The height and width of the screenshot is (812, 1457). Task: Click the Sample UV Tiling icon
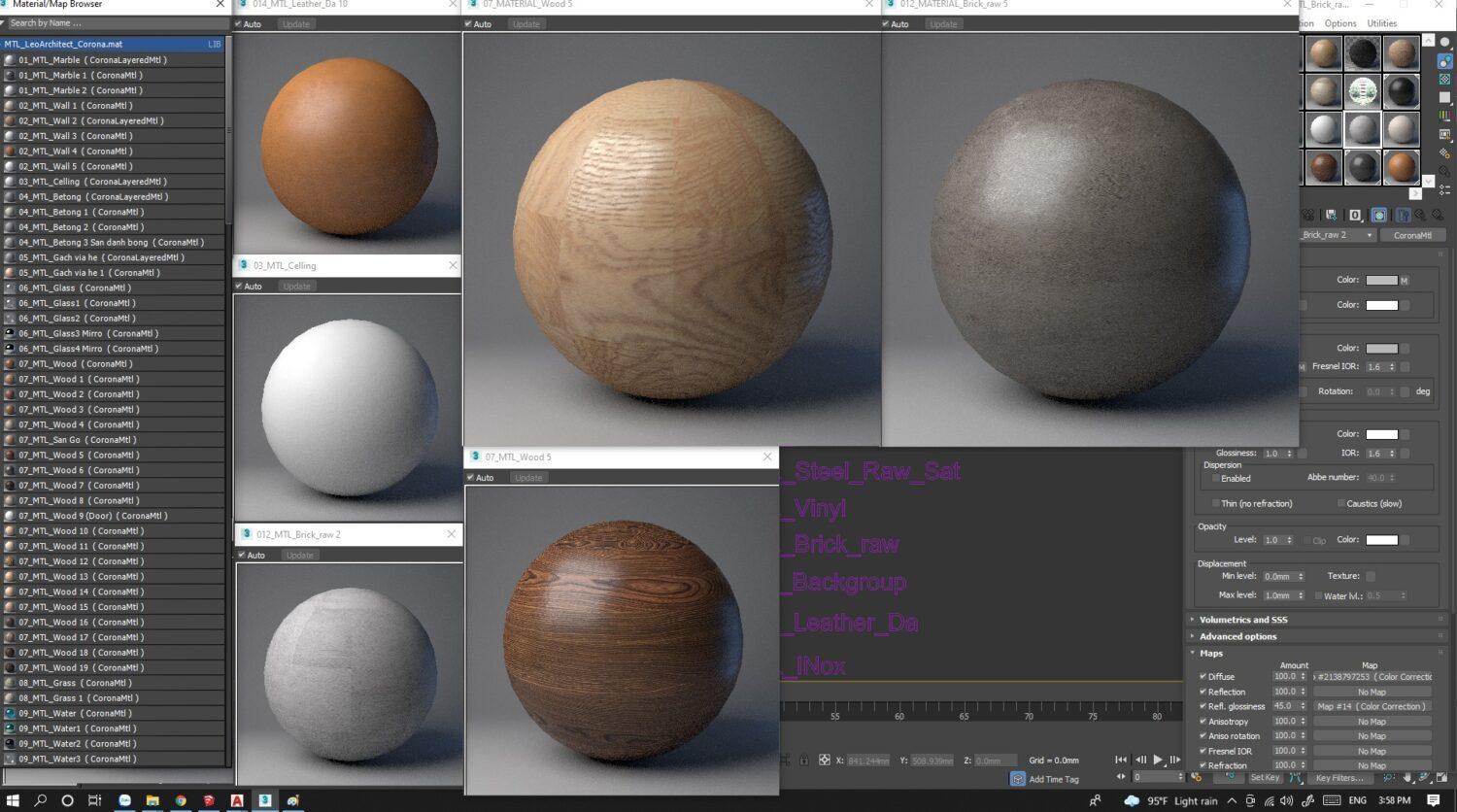(x=1444, y=97)
